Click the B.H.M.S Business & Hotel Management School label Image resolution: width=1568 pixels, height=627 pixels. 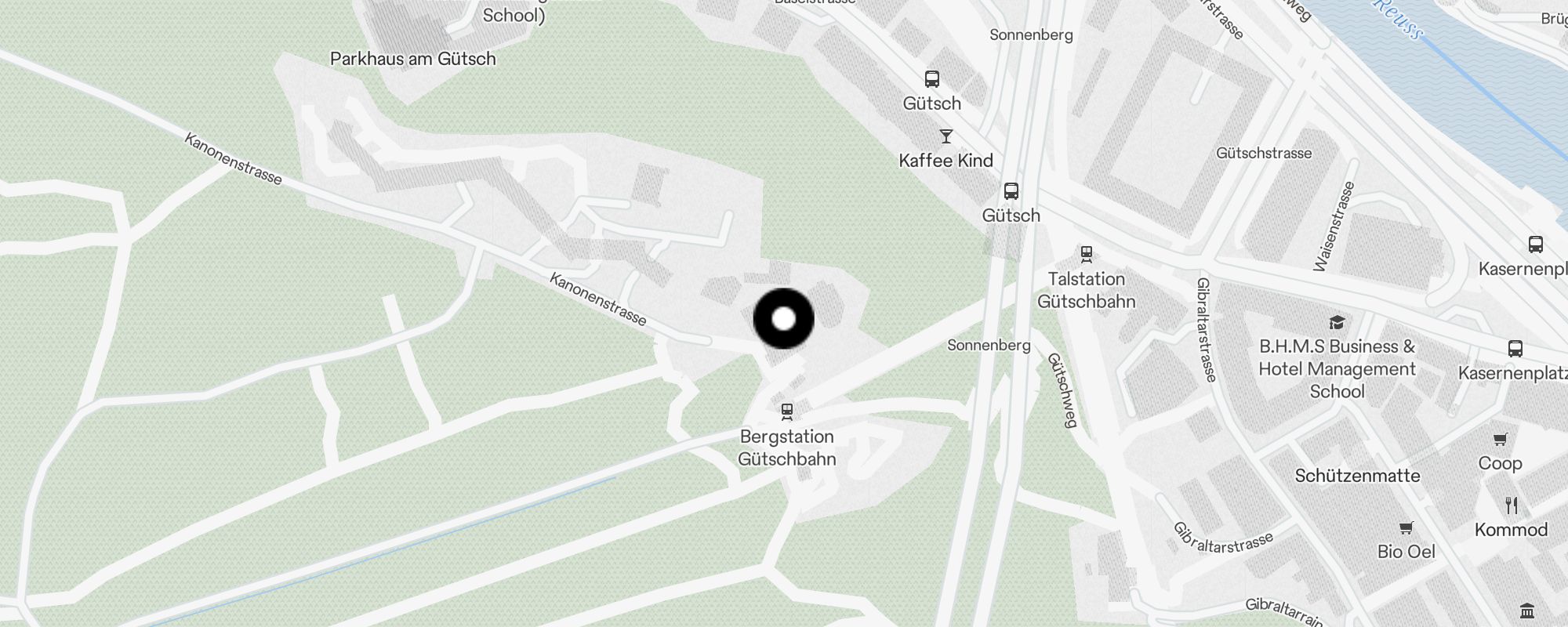click(1337, 369)
